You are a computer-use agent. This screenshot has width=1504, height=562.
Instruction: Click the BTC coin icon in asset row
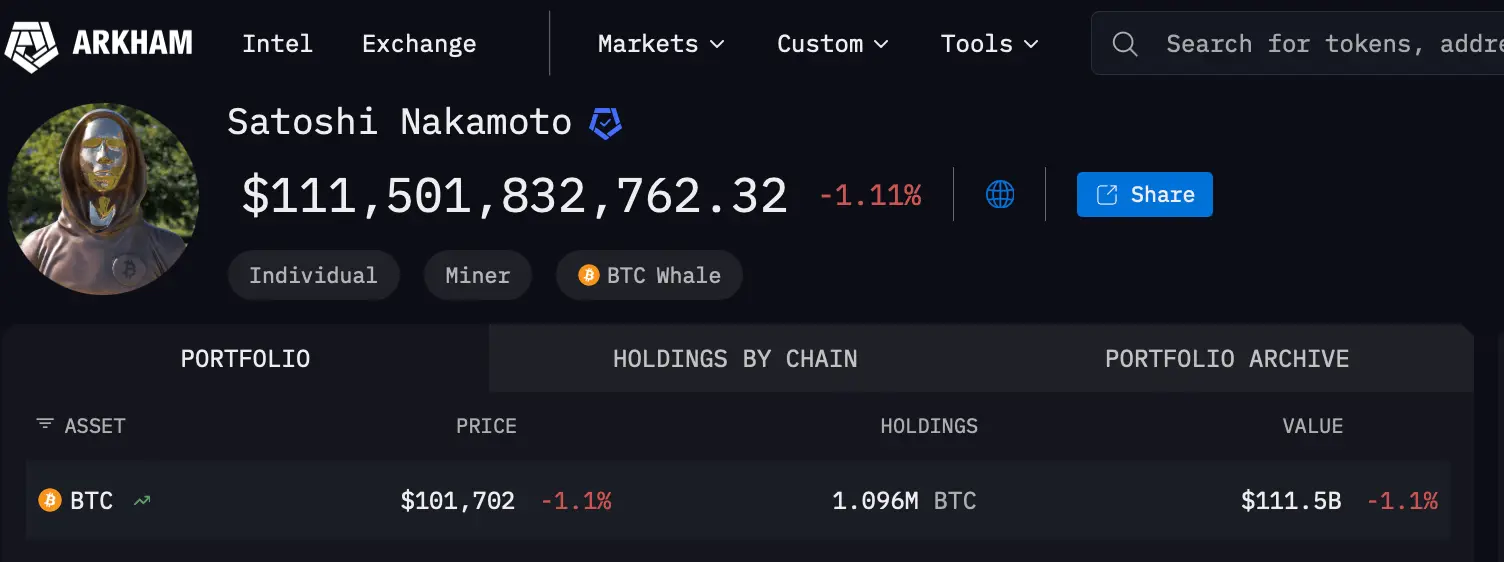[50, 500]
